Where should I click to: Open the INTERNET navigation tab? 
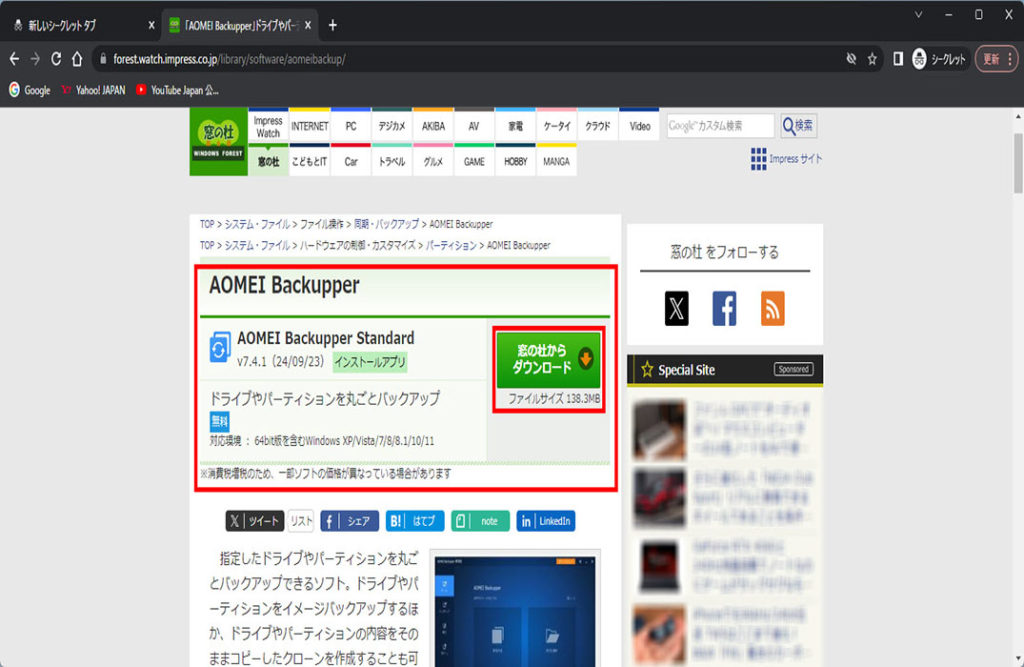pyautogui.click(x=309, y=127)
